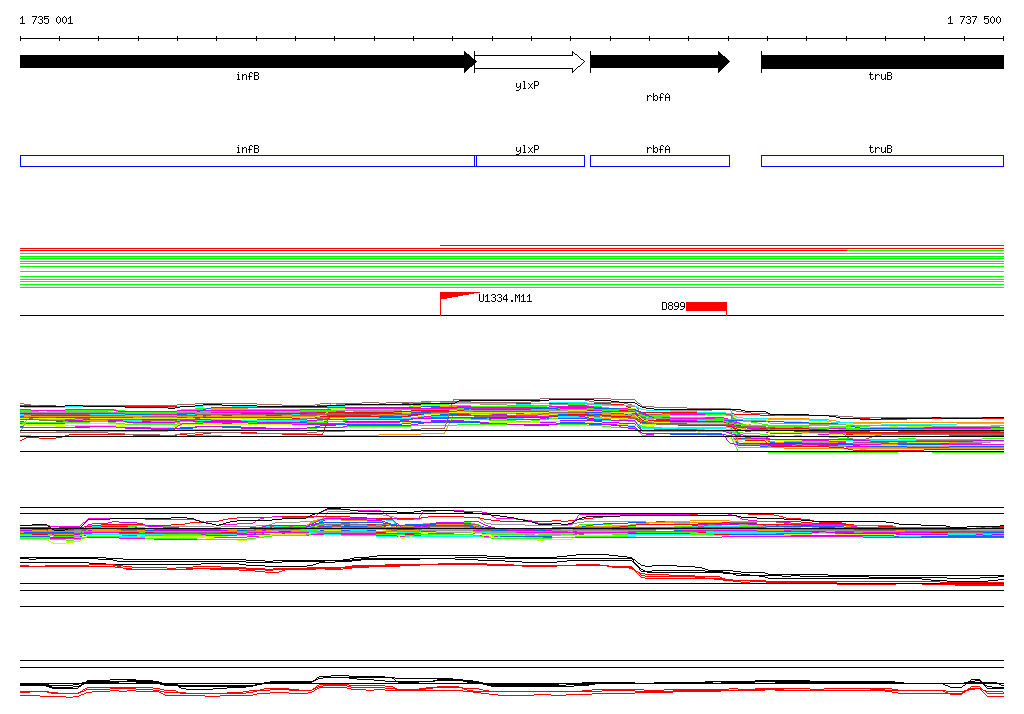1024x714 pixels.
Task: Click the rbfA label below black arrow
Action: click(x=658, y=97)
